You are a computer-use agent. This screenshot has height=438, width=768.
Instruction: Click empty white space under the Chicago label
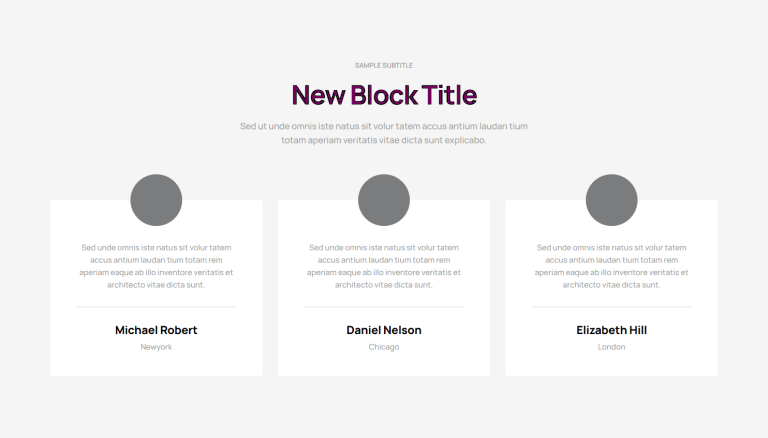pyautogui.click(x=384, y=364)
